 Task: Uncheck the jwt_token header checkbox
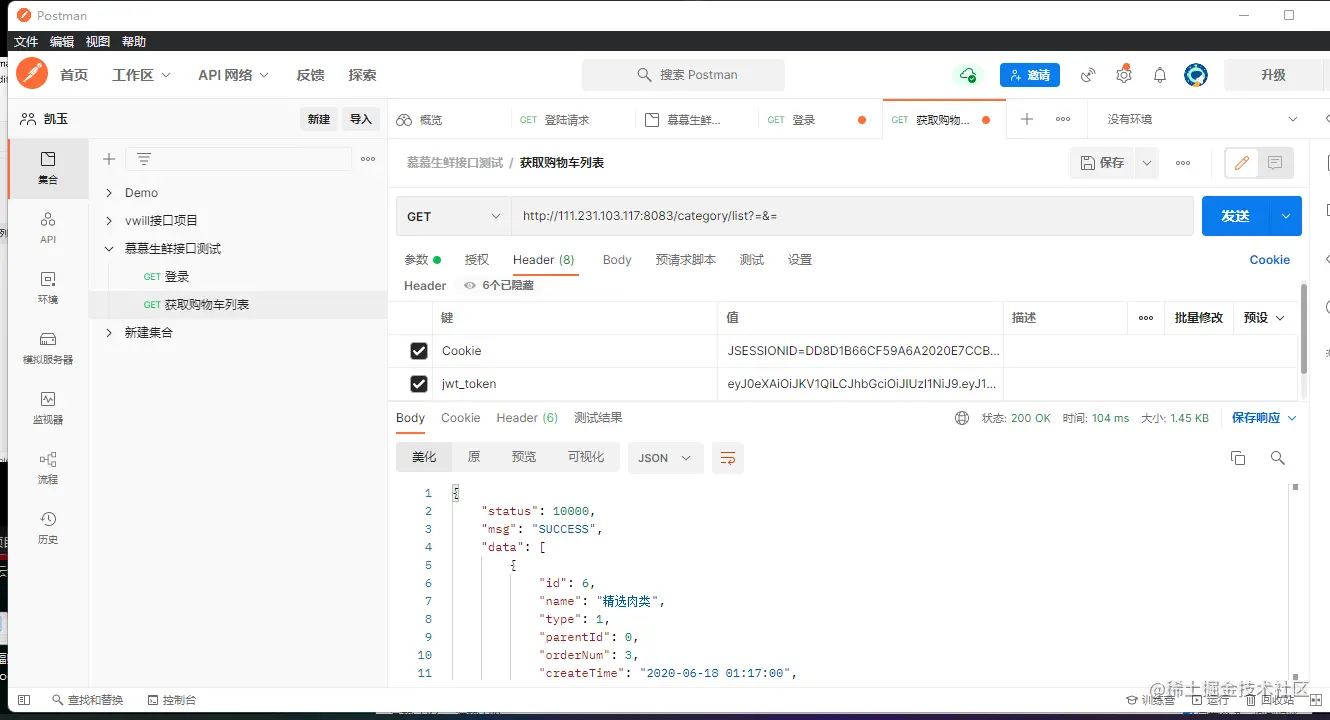coord(419,384)
